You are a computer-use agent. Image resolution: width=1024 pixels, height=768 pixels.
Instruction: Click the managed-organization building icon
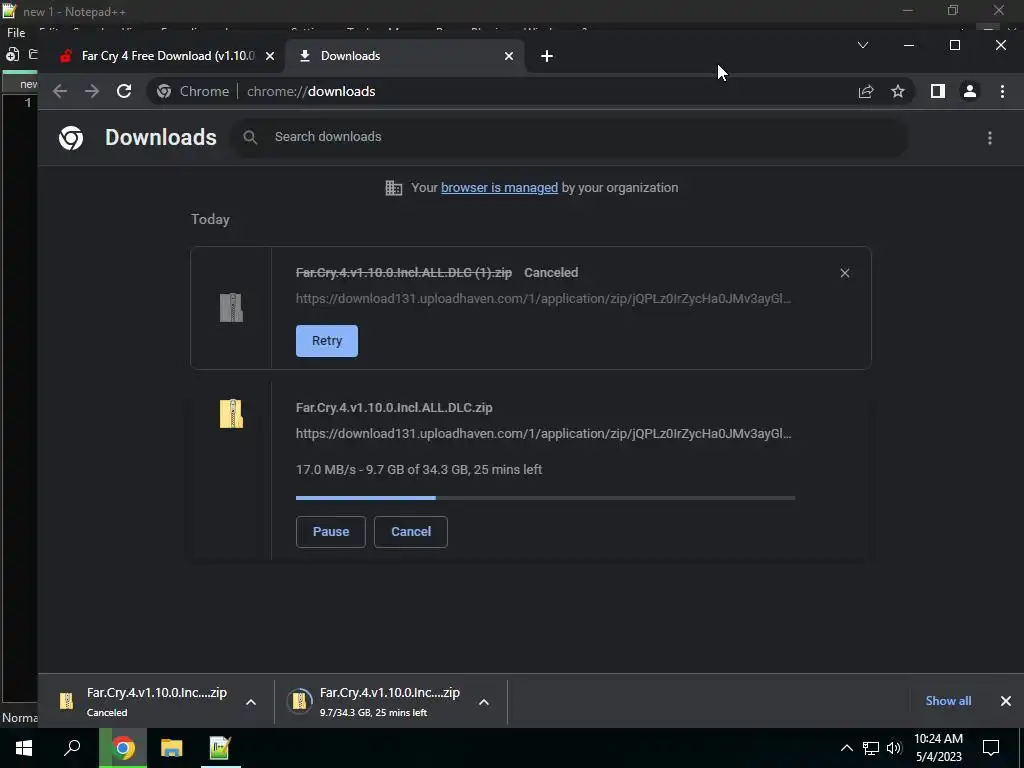click(394, 188)
